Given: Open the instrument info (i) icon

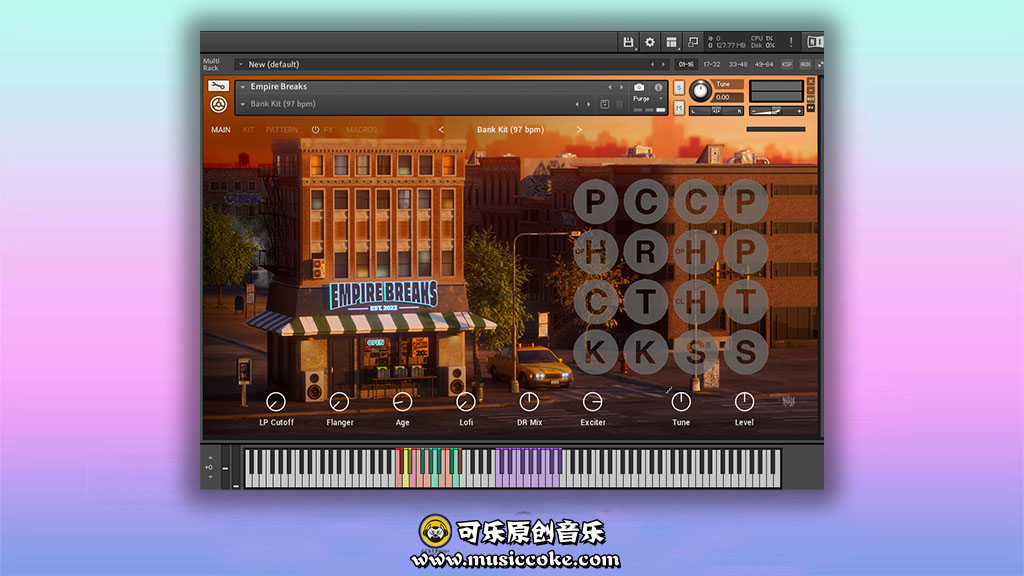Looking at the screenshot, I should point(658,87).
